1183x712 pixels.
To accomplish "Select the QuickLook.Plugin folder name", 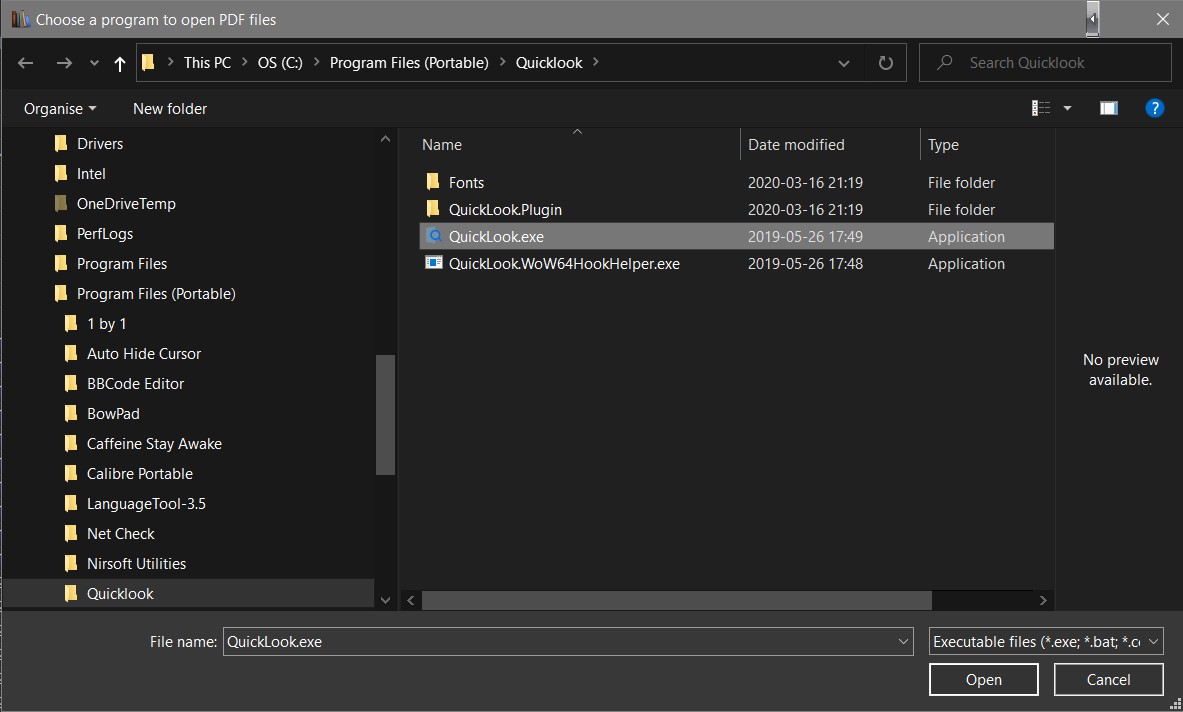I will point(505,210).
